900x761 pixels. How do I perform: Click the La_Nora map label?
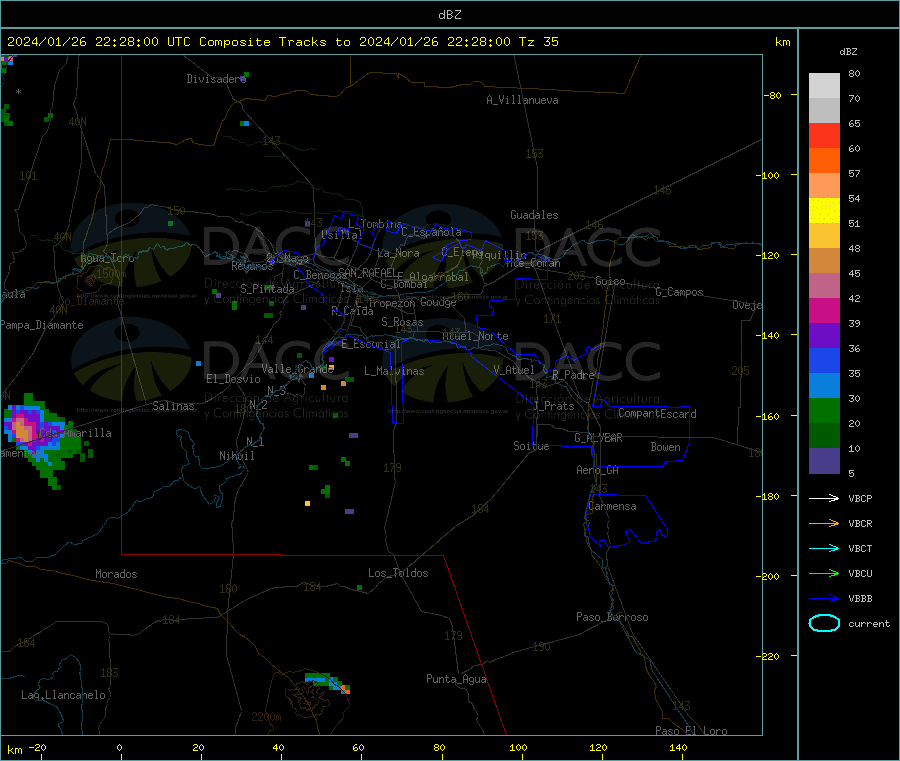398,253
